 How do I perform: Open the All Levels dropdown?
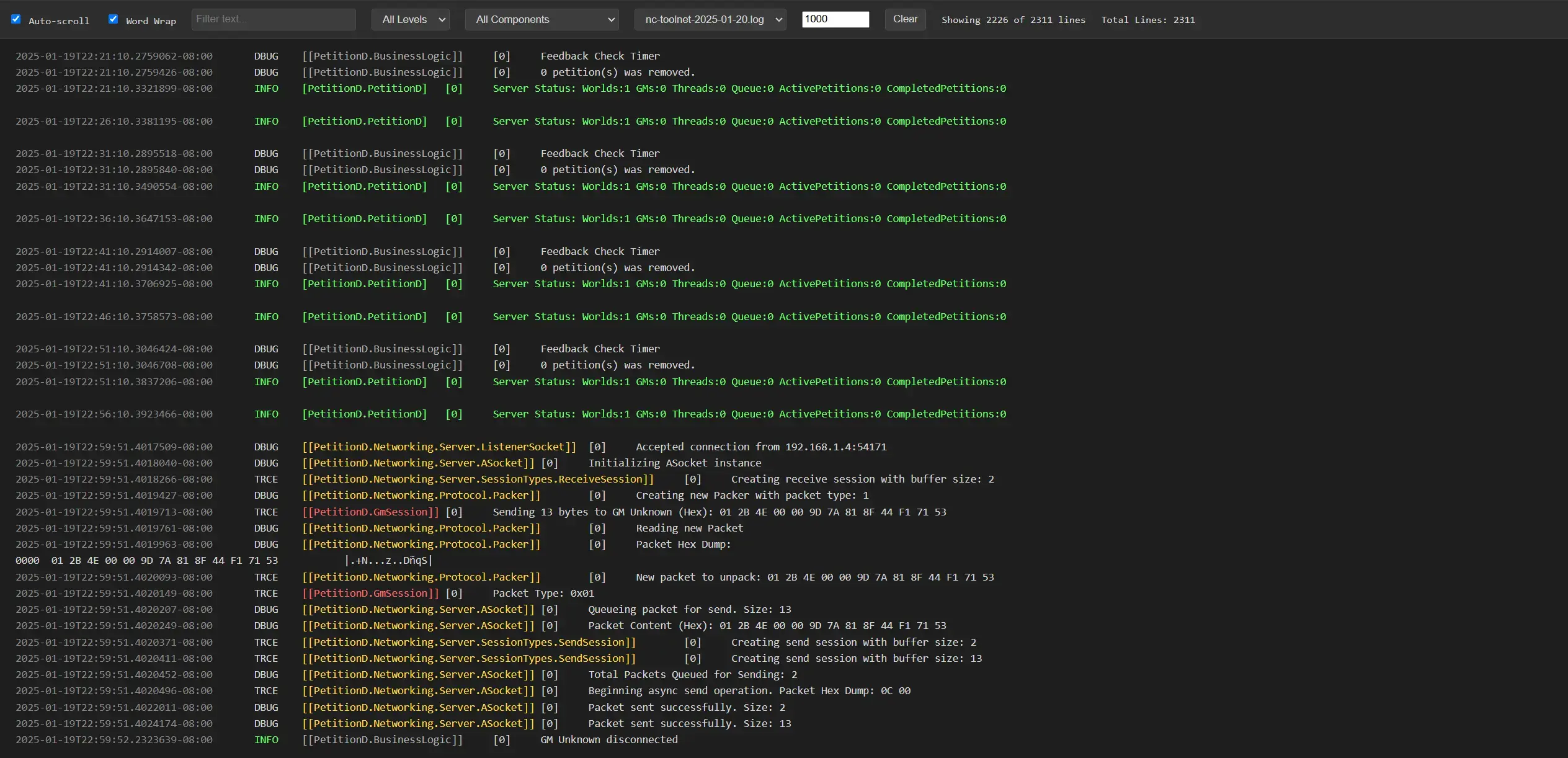tap(411, 19)
